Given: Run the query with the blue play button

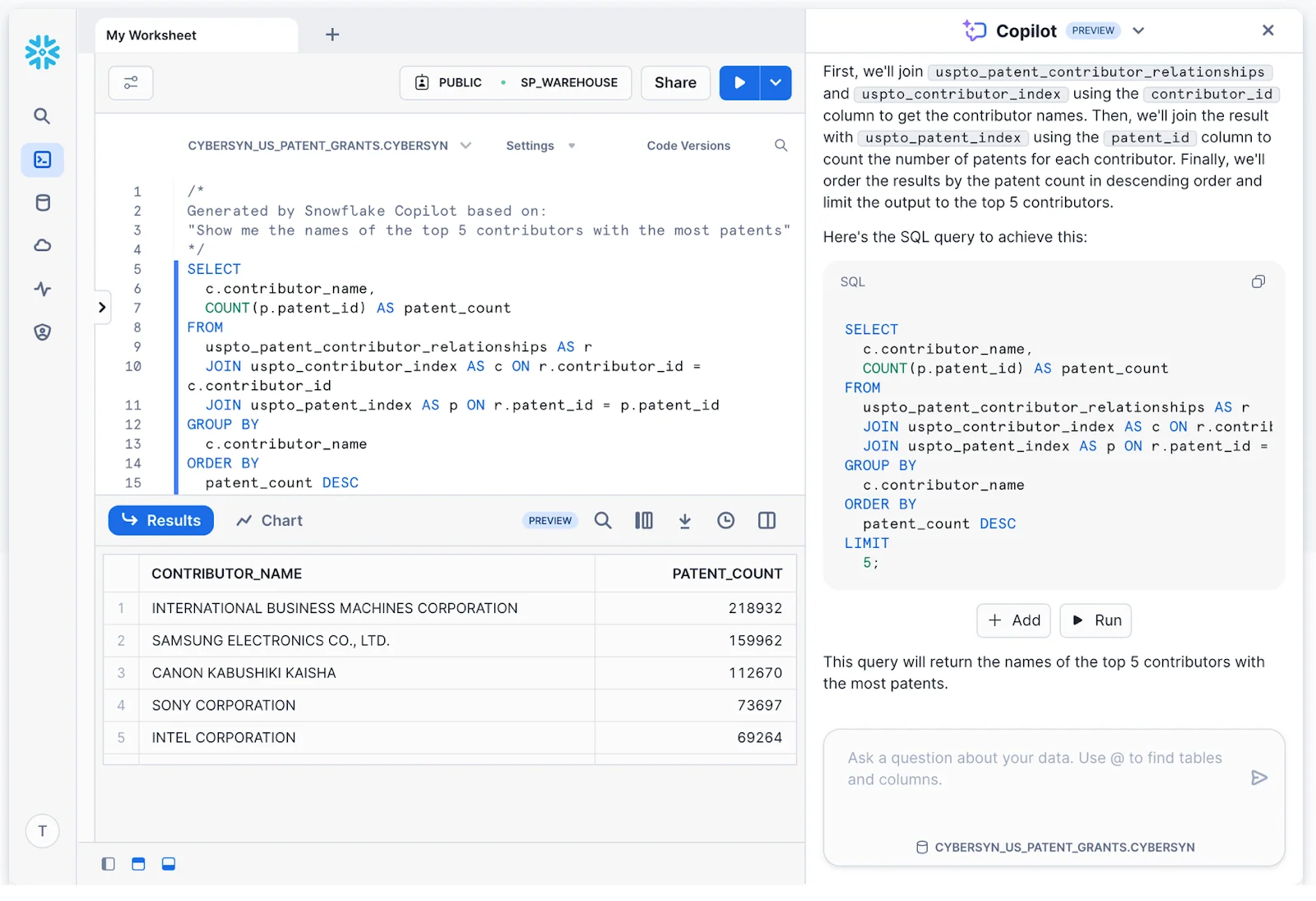Looking at the screenshot, I should tap(739, 82).
